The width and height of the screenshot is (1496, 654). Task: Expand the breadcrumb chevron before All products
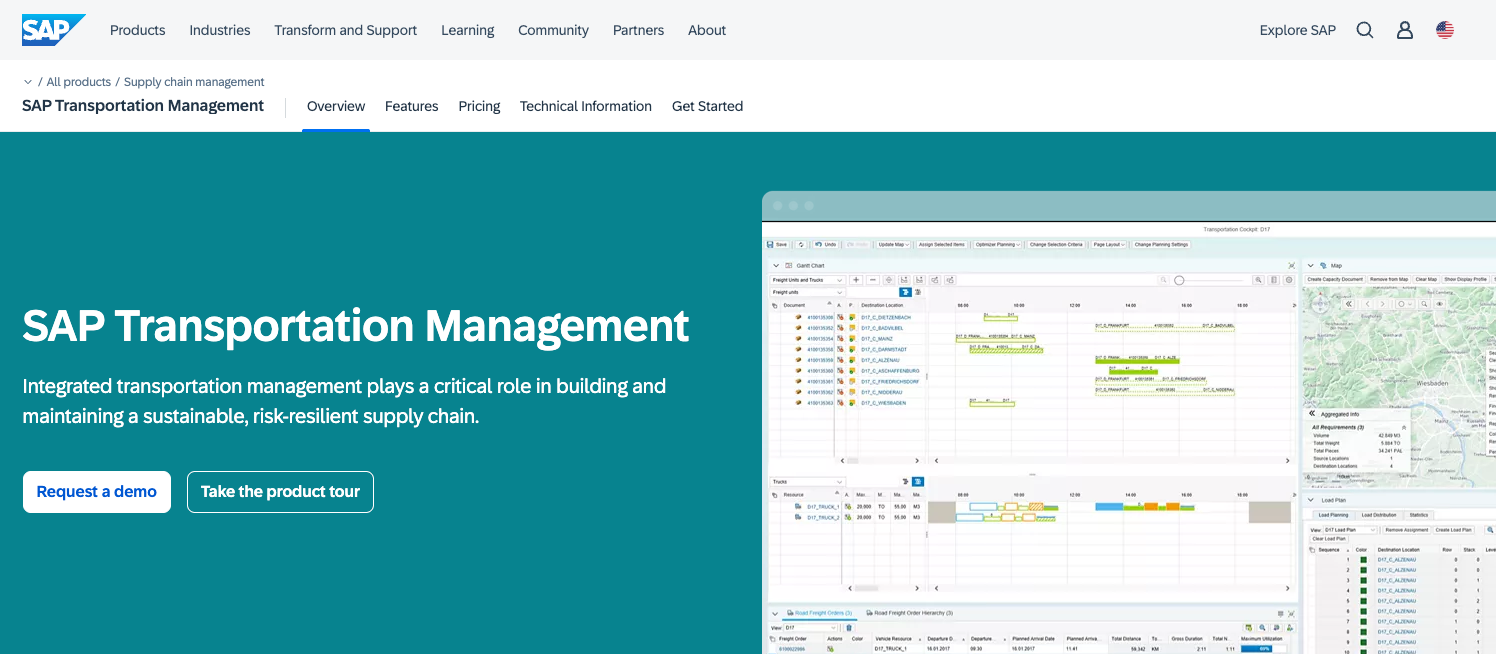[x=28, y=82]
